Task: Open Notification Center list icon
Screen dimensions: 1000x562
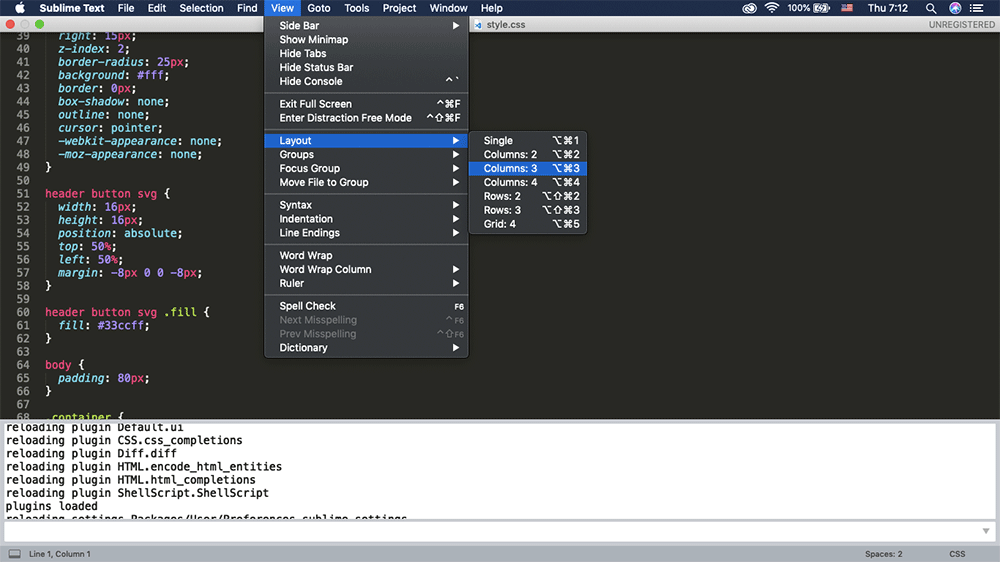Action: (976, 8)
